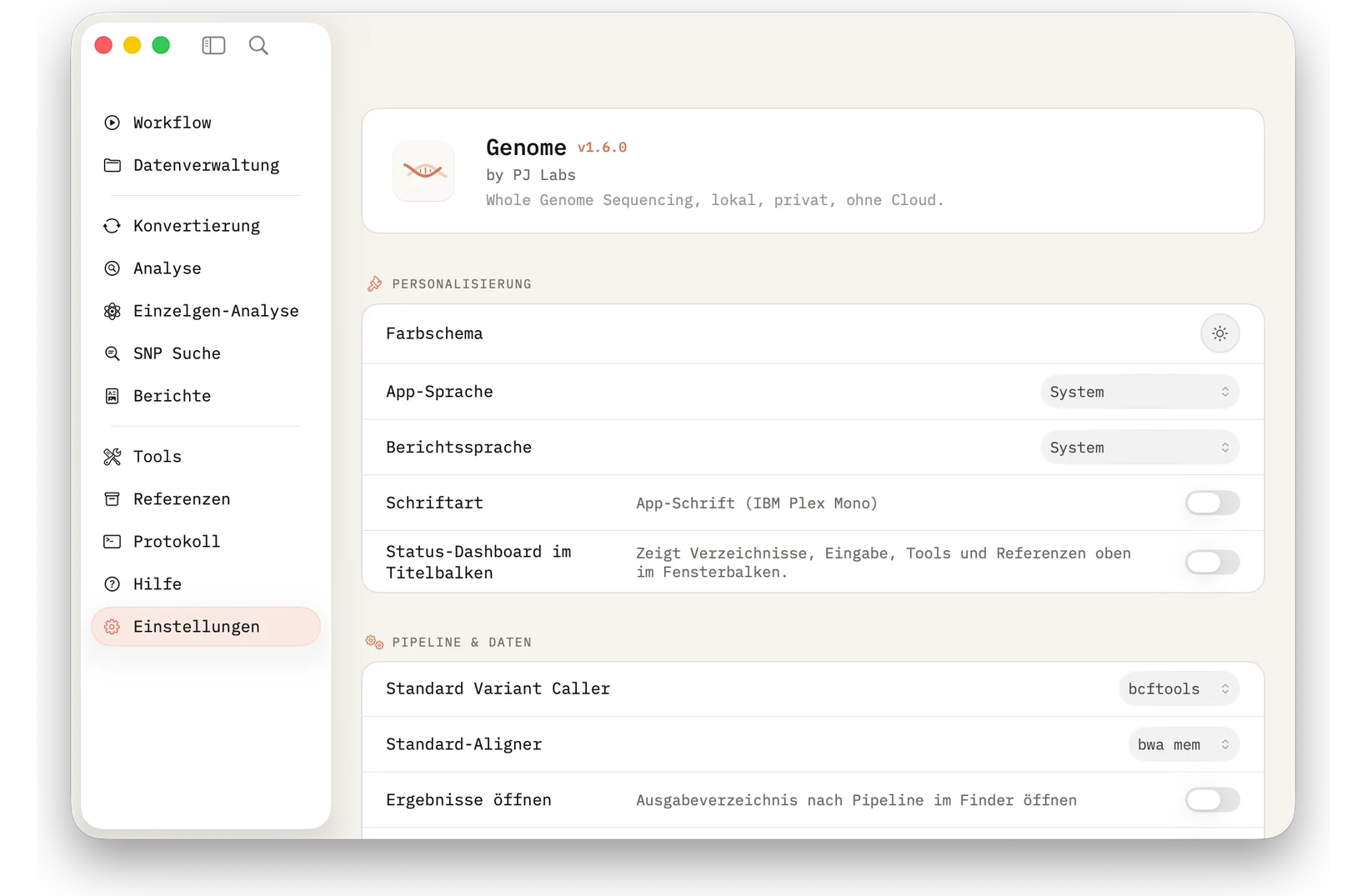Click the Einzelgen-Analyse atom icon

click(112, 311)
